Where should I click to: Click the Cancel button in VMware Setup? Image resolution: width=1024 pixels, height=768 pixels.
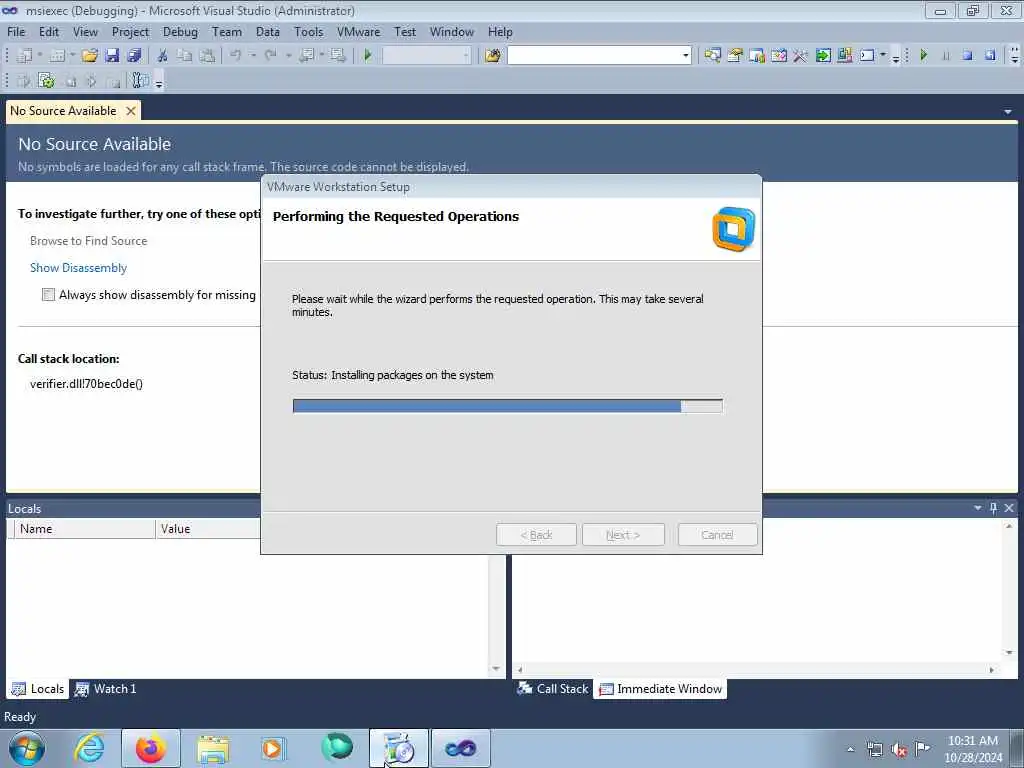(x=717, y=535)
